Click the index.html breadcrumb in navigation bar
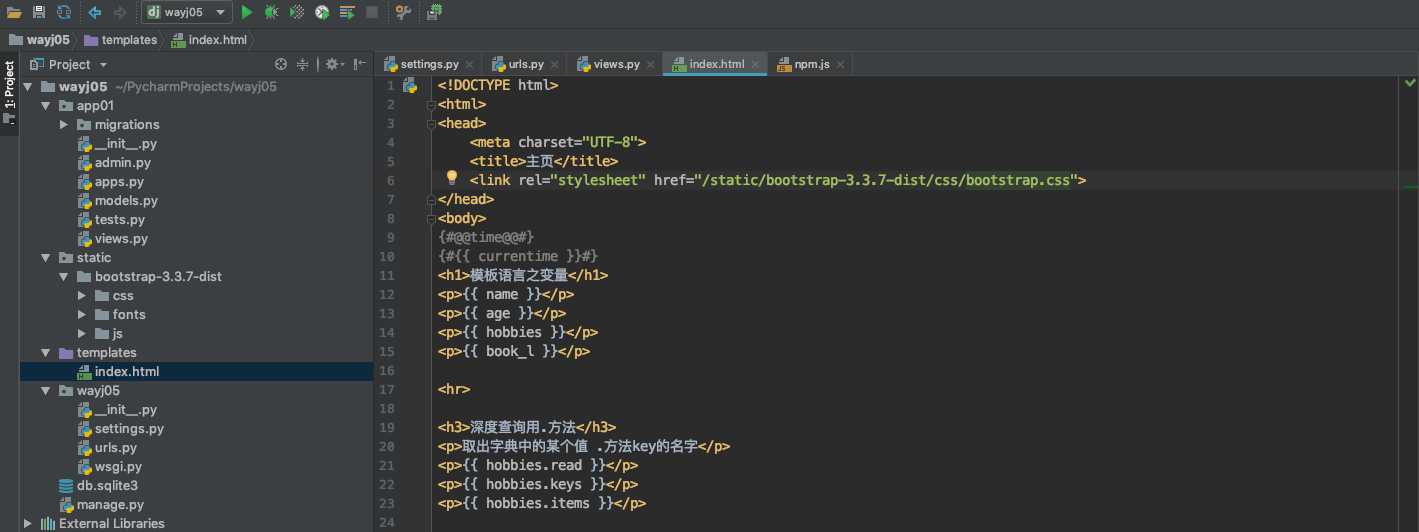 point(208,40)
